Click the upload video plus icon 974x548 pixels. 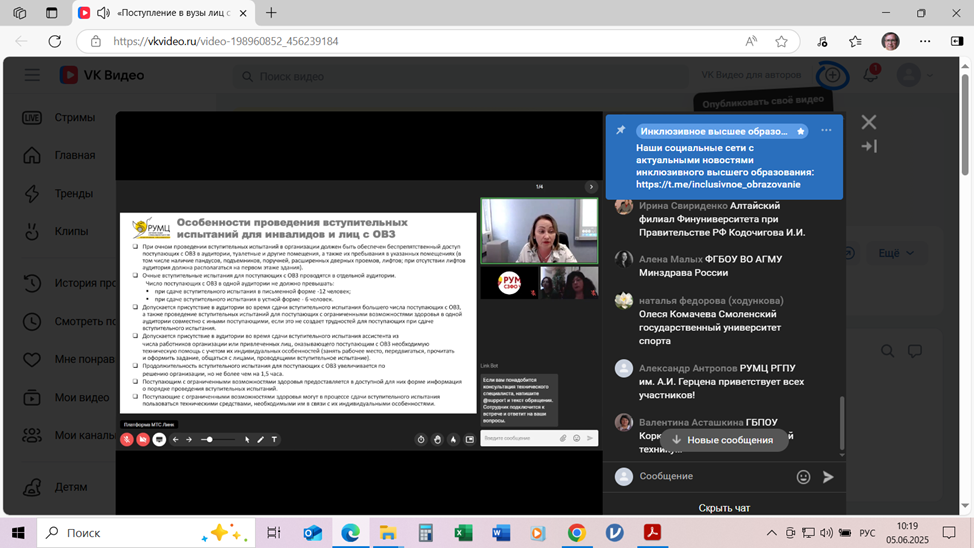pyautogui.click(x=831, y=76)
